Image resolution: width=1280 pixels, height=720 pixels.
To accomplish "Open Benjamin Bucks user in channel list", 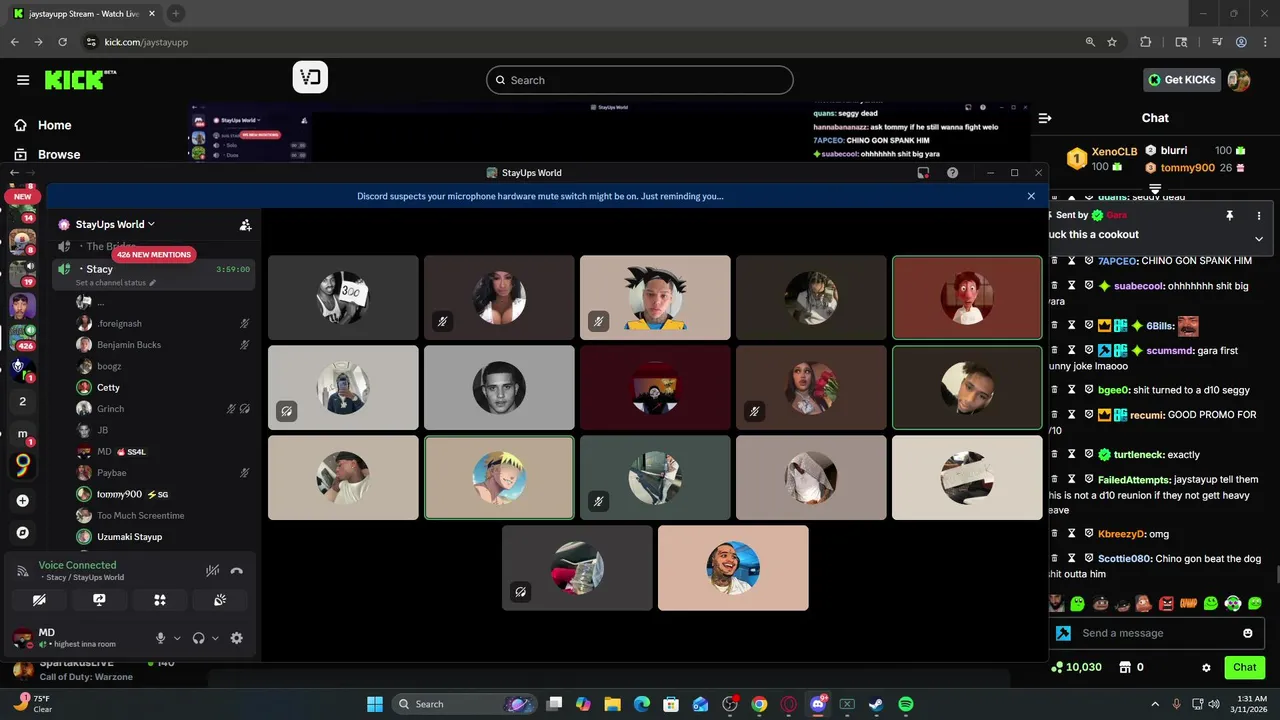I will tap(129, 345).
